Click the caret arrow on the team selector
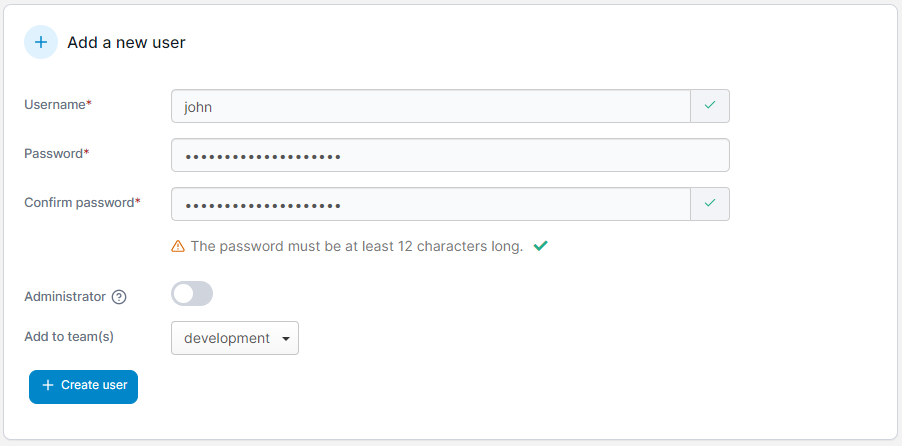This screenshot has width=902, height=446. click(286, 339)
